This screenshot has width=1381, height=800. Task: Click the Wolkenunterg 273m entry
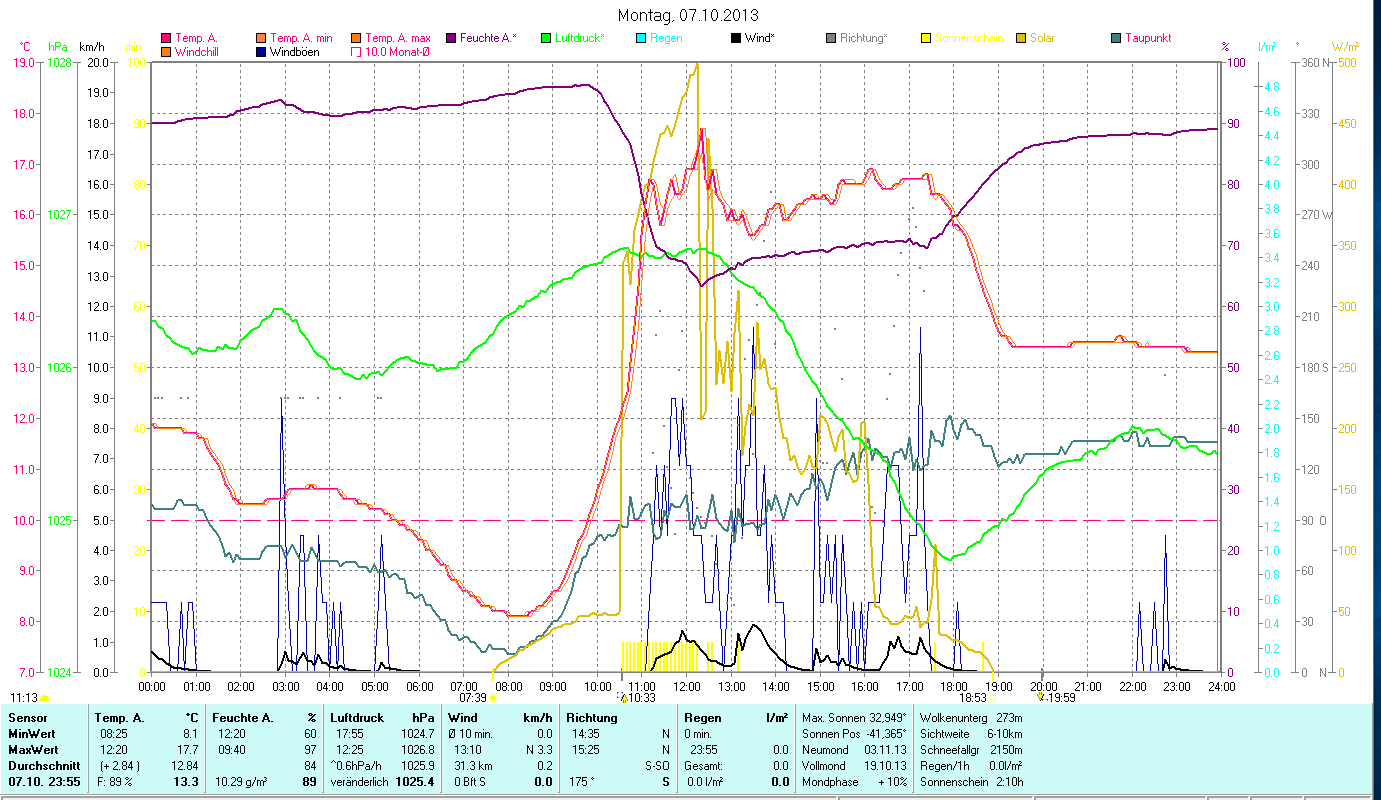[971, 718]
